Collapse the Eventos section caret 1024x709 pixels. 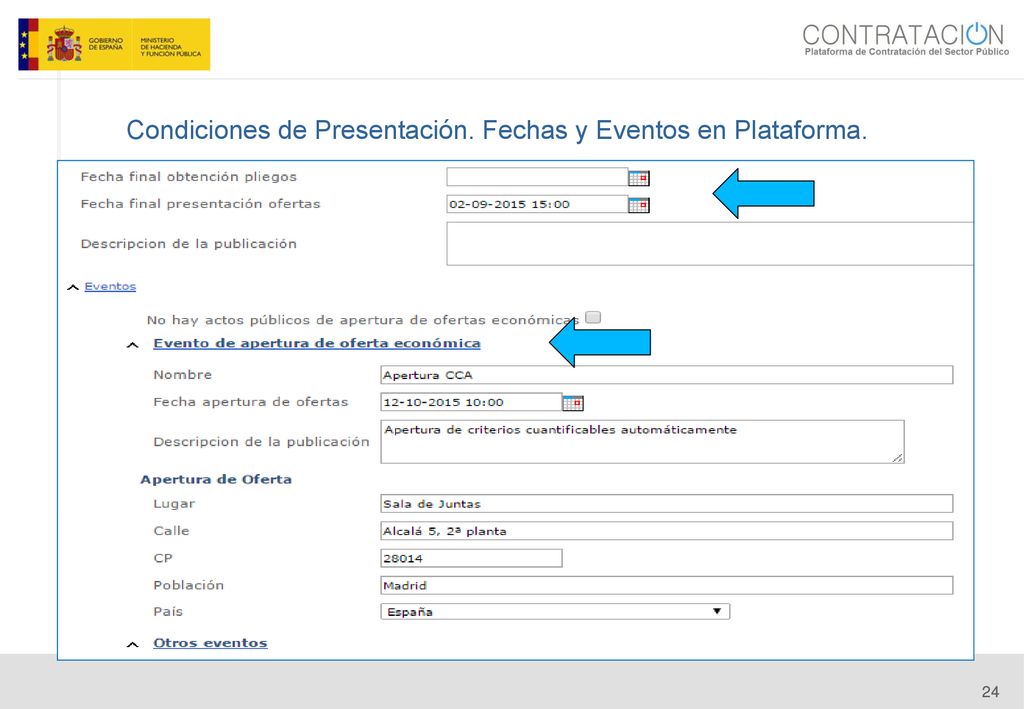click(73, 287)
